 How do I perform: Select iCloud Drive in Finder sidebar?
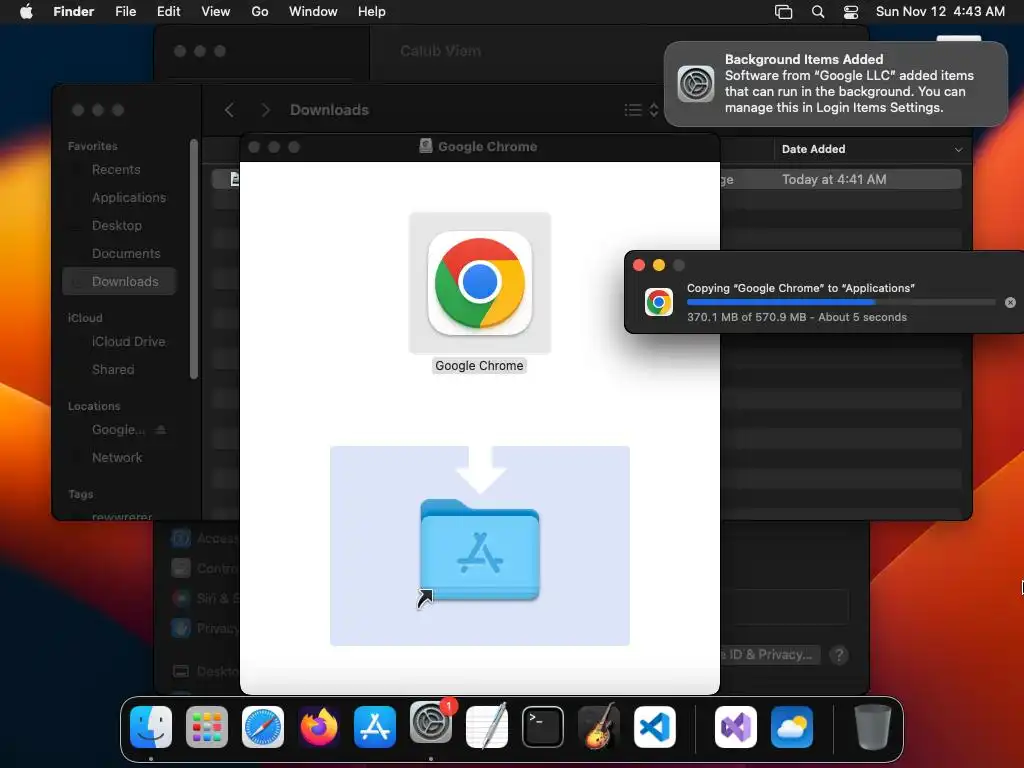129,342
